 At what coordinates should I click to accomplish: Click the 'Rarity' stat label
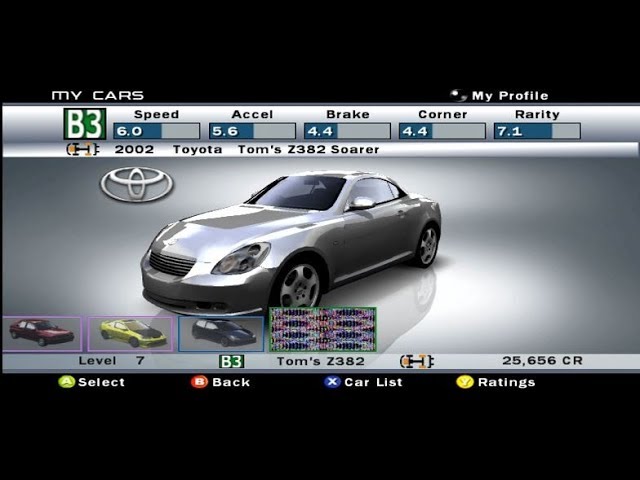tap(537, 115)
